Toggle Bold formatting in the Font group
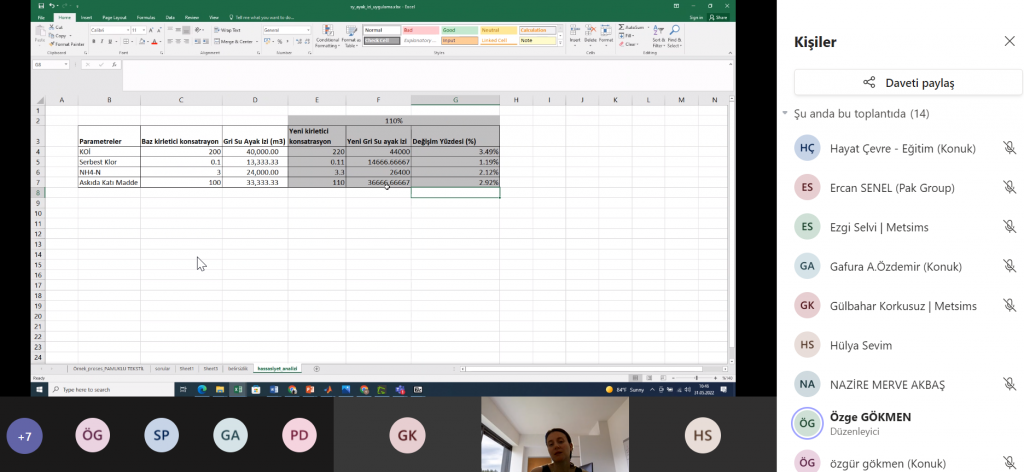 coord(92,41)
